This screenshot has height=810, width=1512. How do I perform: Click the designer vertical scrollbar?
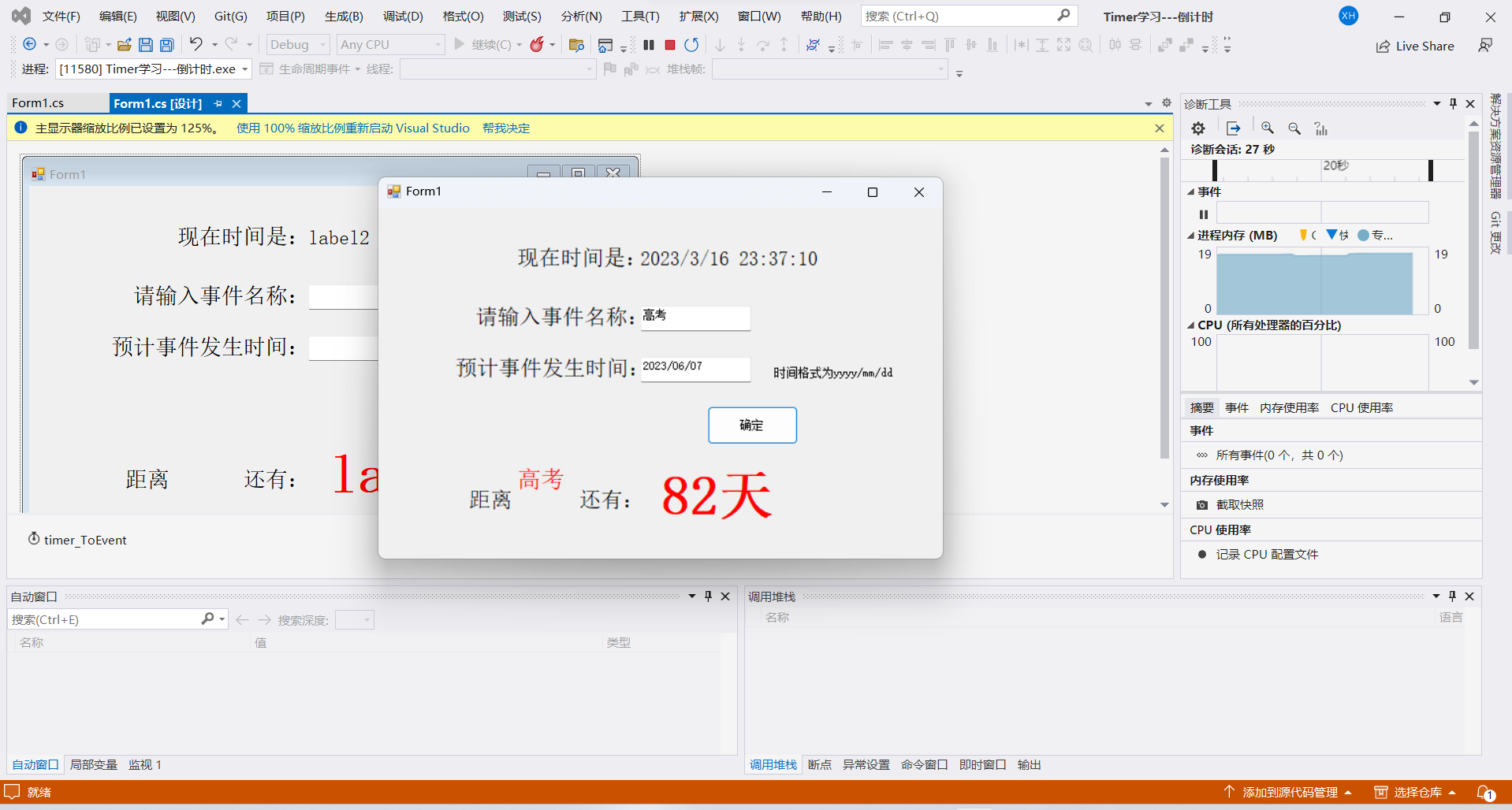tap(1164, 307)
